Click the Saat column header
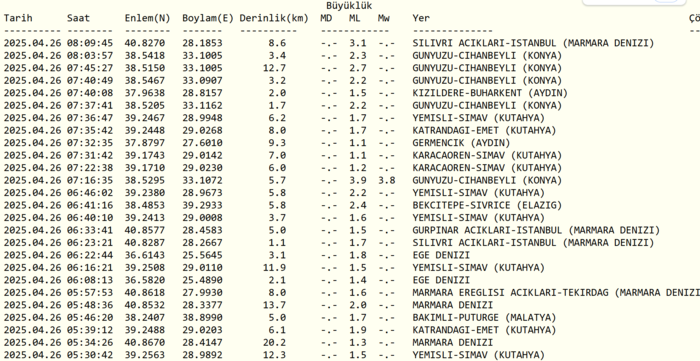 (79, 18)
